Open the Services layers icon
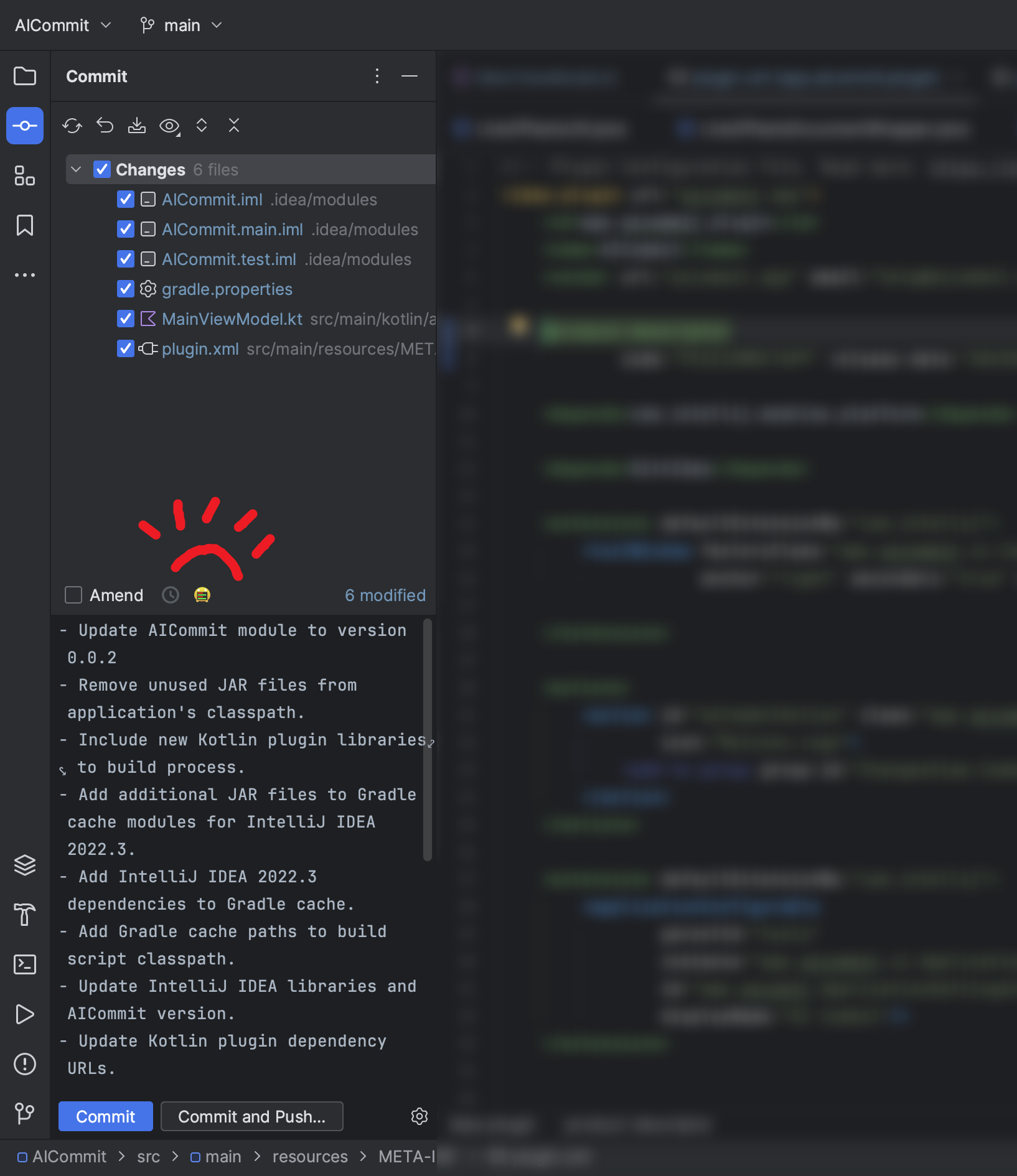This screenshot has width=1017, height=1176. click(25, 865)
